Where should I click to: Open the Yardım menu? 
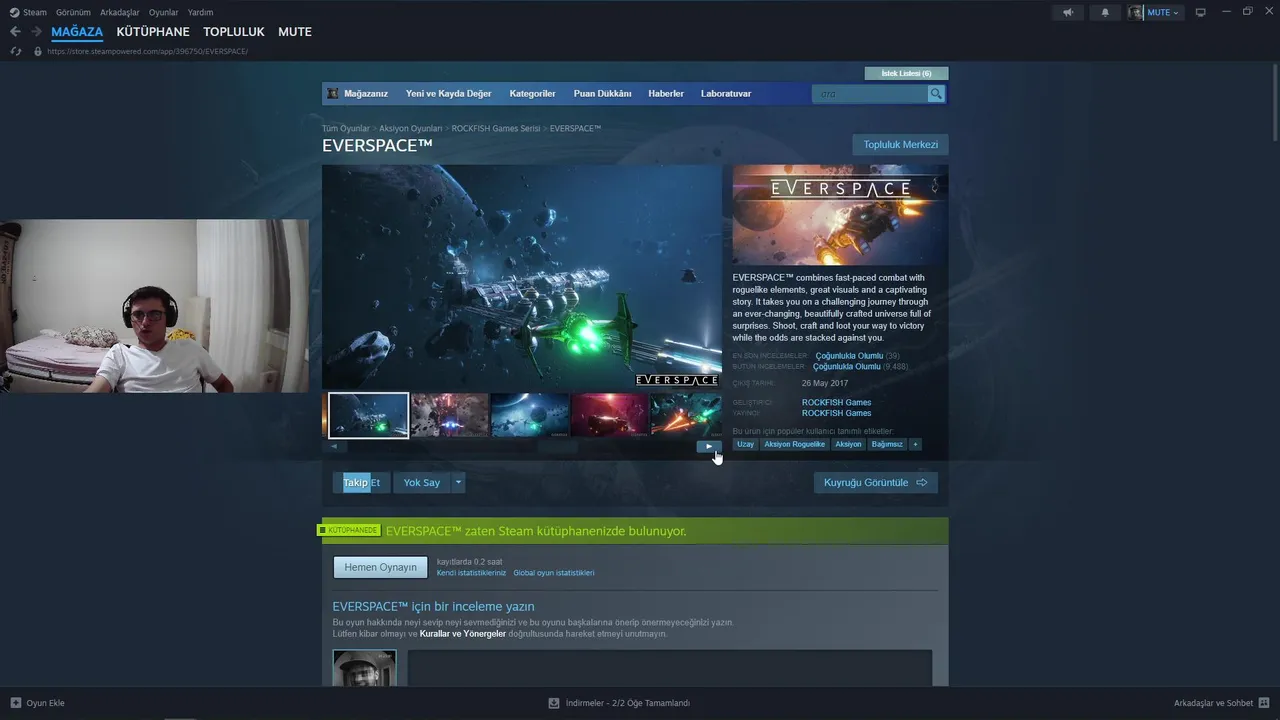pos(200,12)
